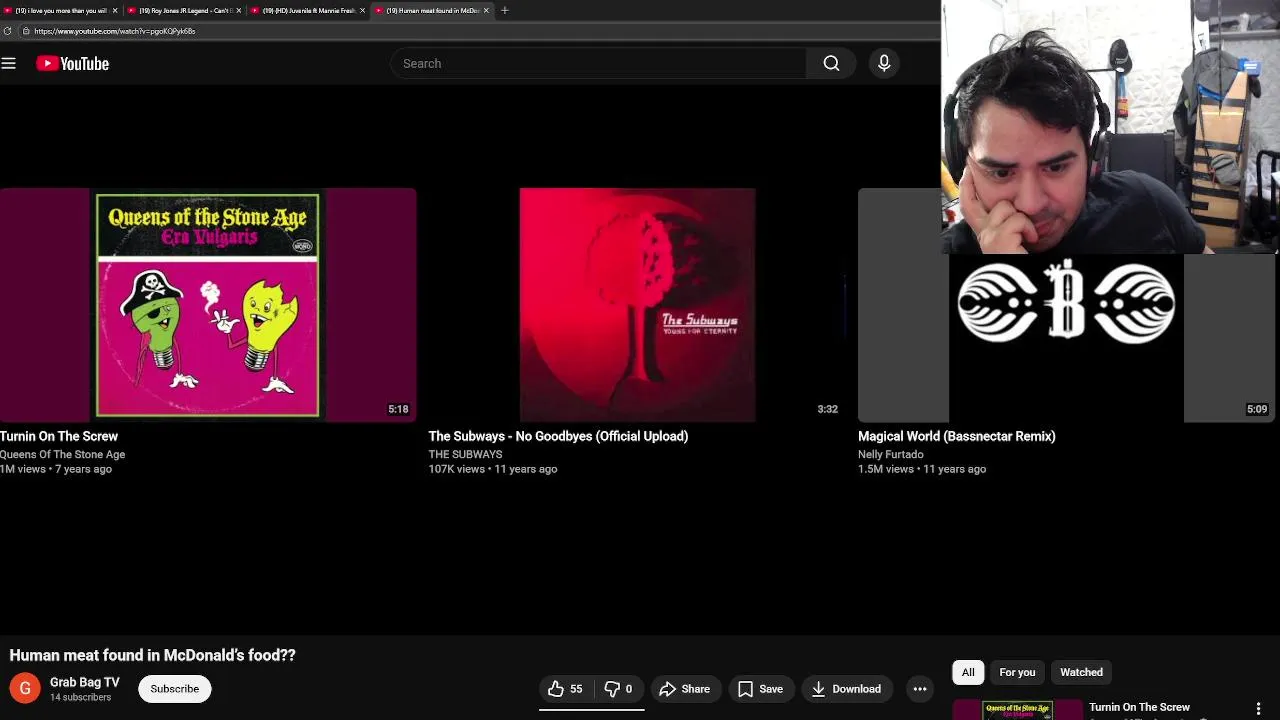This screenshot has width=1280, height=720.
Task: Click the site info lock icon in the address bar
Action: (x=25, y=31)
